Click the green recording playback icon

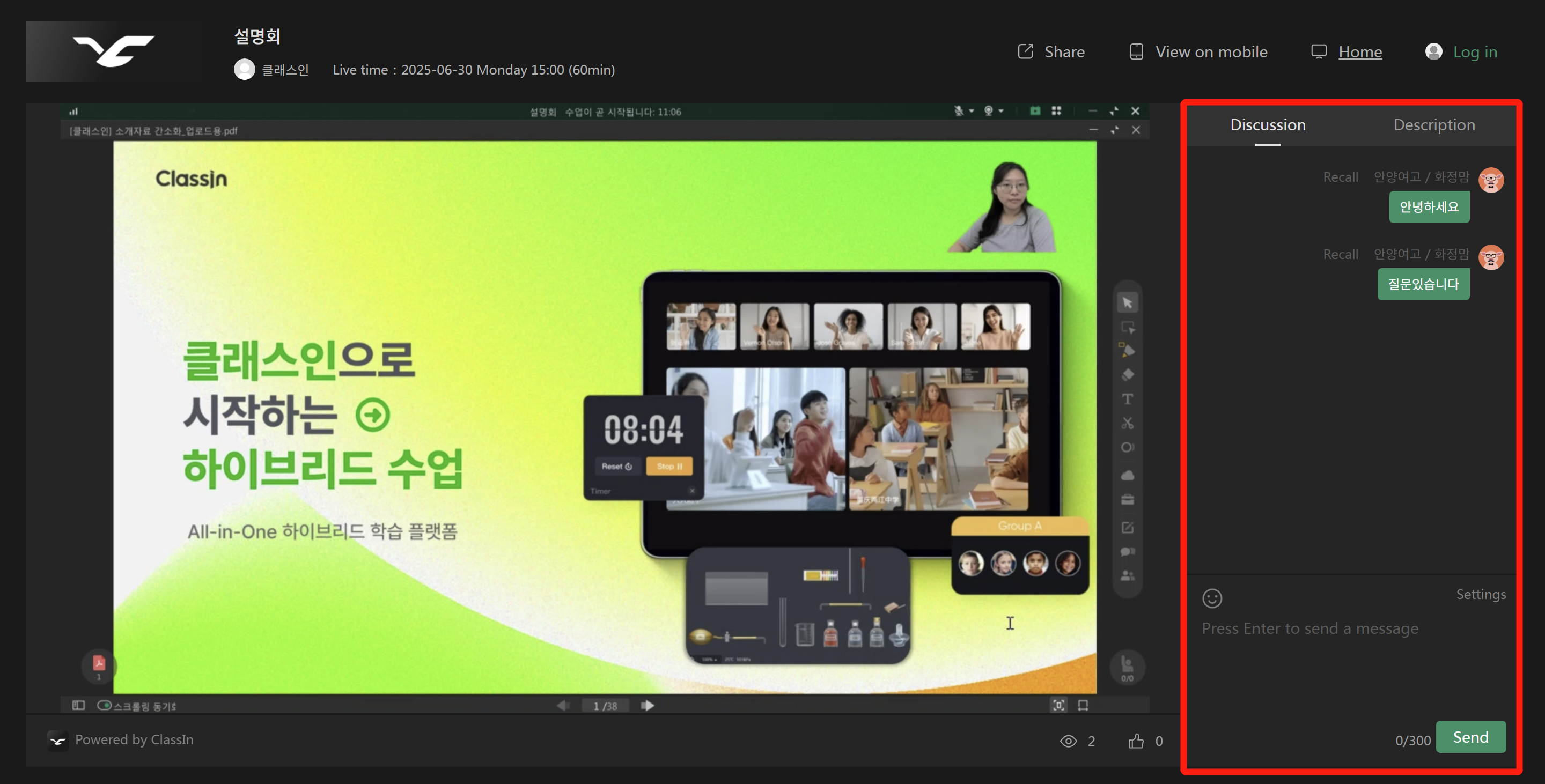tap(1035, 111)
